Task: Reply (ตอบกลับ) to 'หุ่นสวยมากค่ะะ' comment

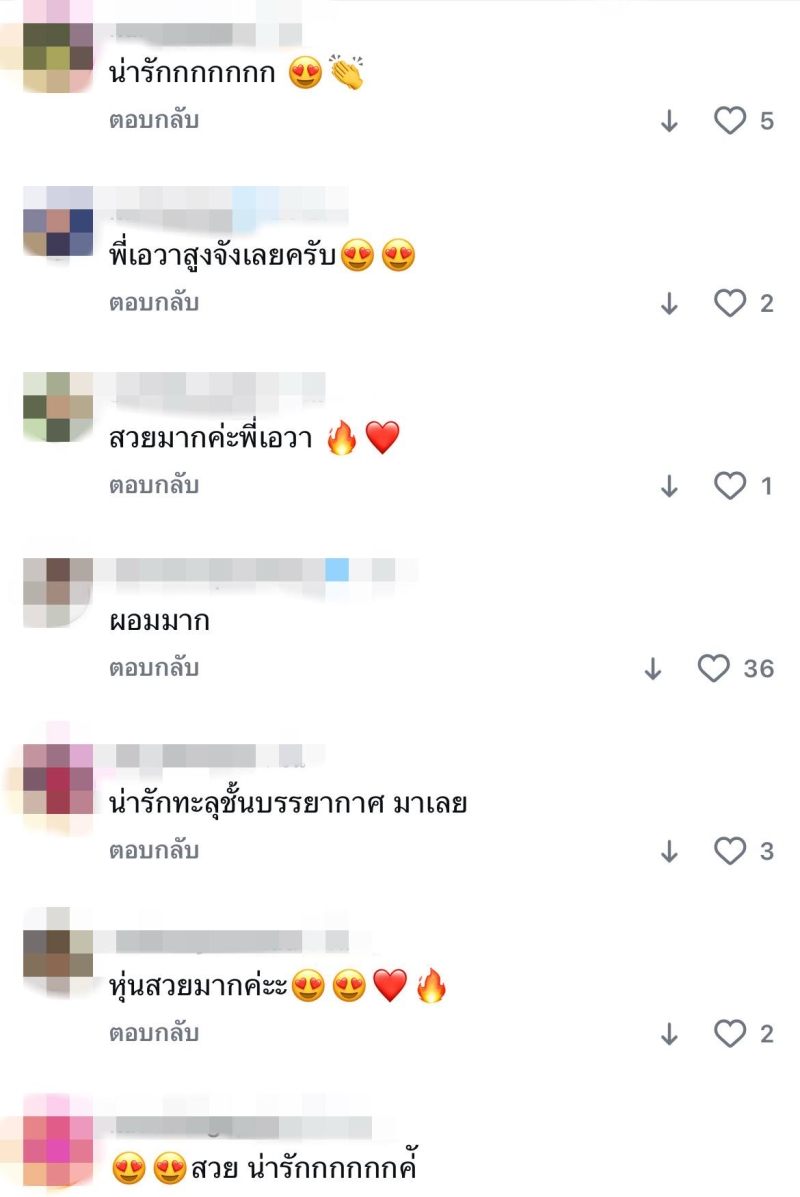Action: click(x=154, y=1033)
